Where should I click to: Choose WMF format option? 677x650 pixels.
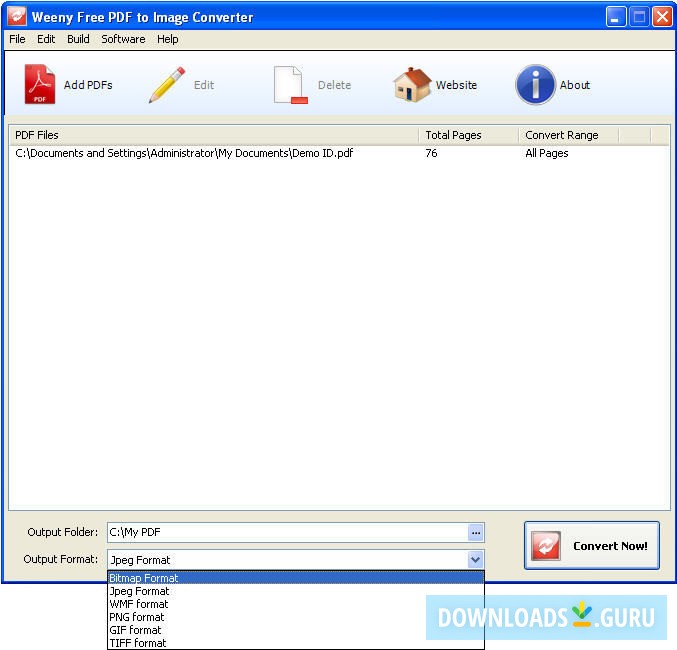(296, 604)
